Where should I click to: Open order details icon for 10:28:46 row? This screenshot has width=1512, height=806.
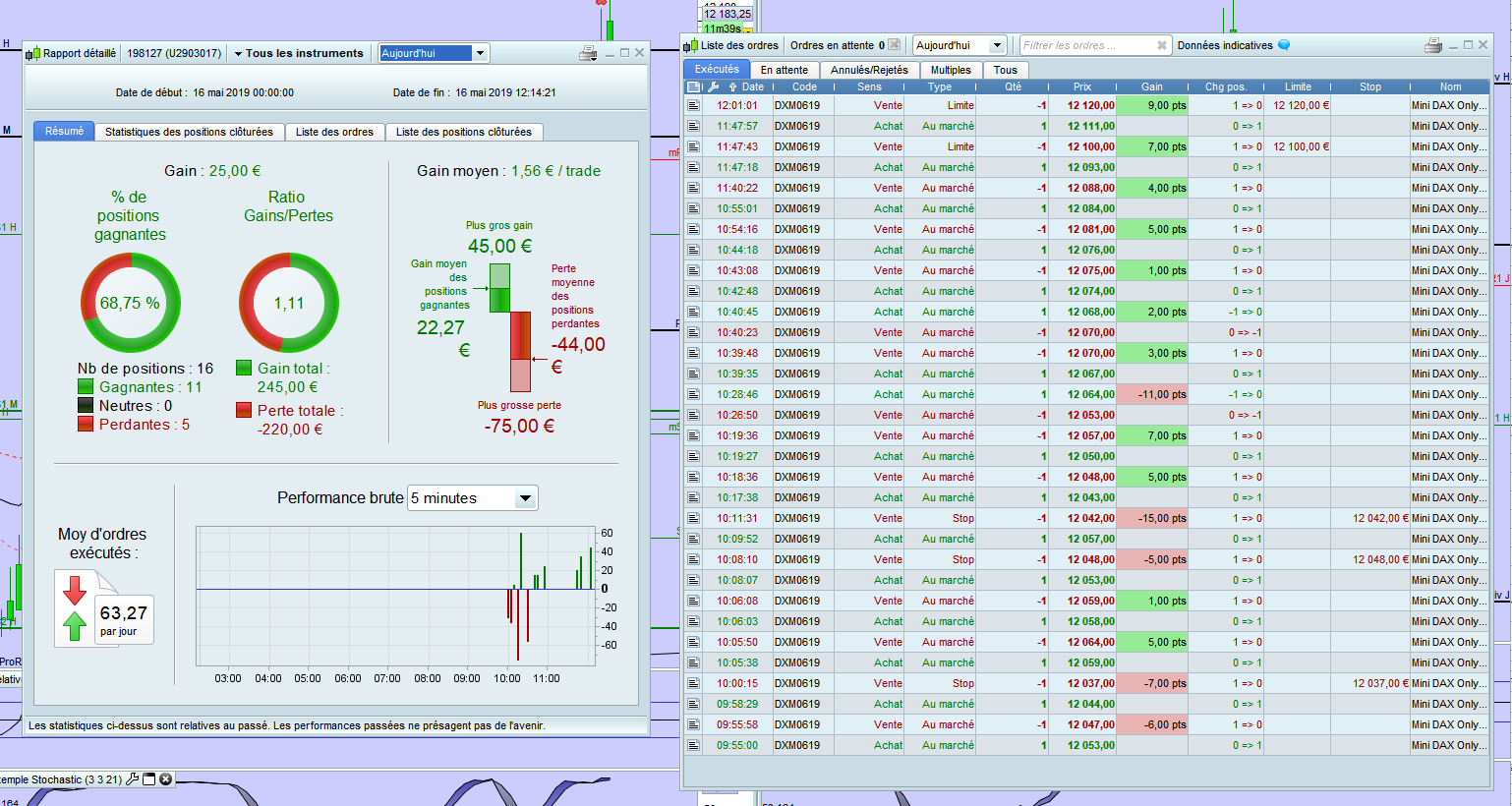(x=693, y=394)
